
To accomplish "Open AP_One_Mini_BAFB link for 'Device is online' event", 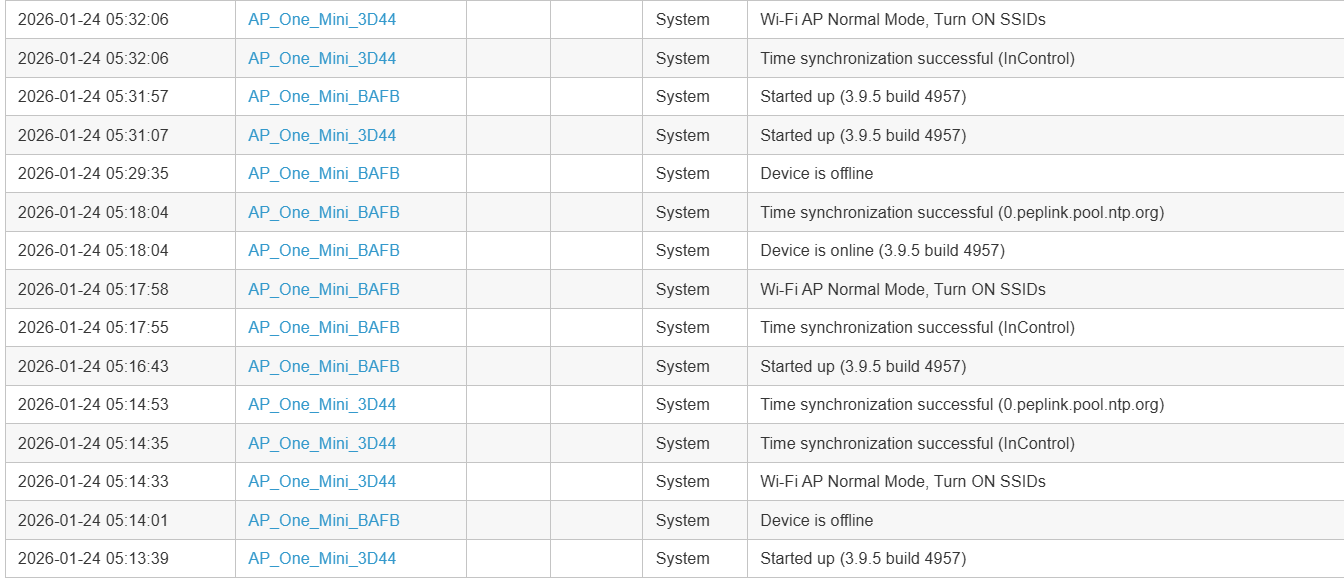I will point(324,251).
